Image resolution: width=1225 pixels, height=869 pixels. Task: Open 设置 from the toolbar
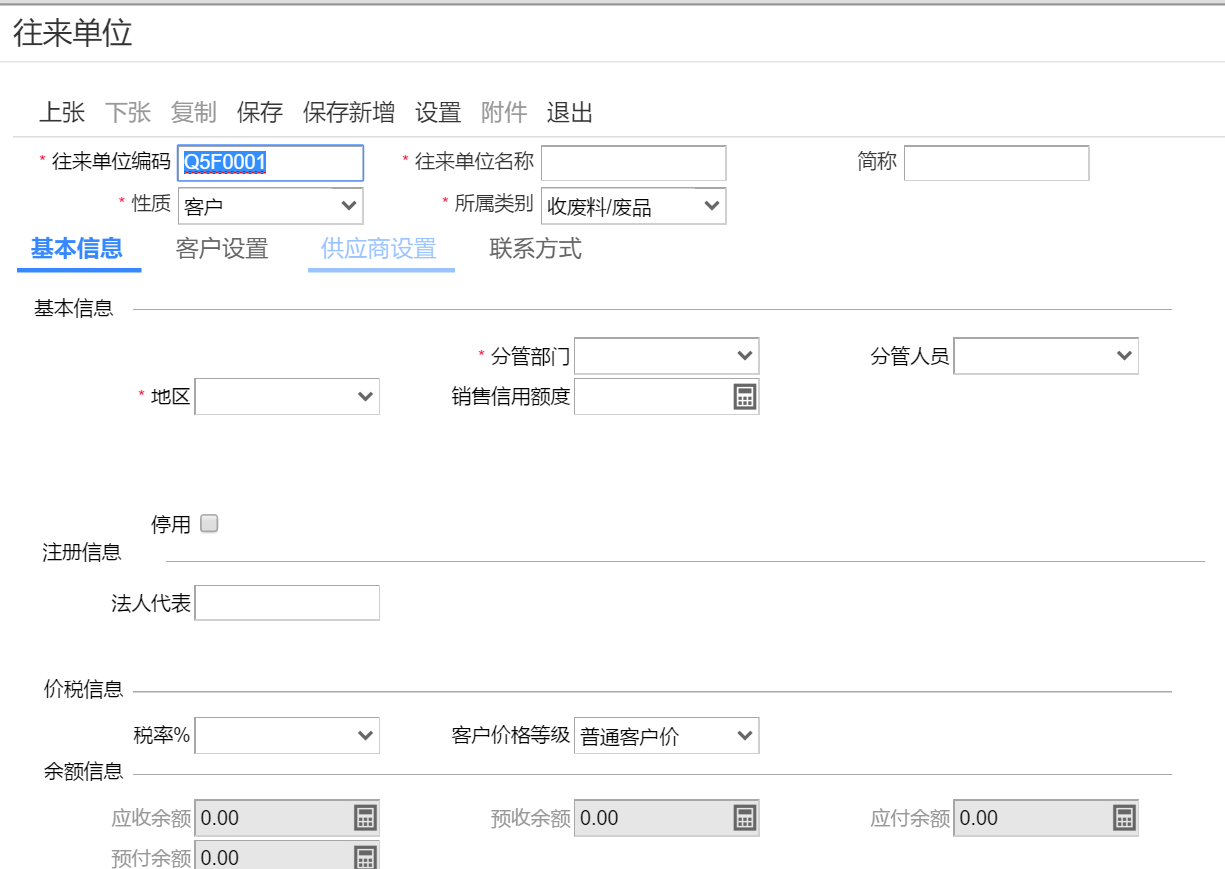(438, 113)
